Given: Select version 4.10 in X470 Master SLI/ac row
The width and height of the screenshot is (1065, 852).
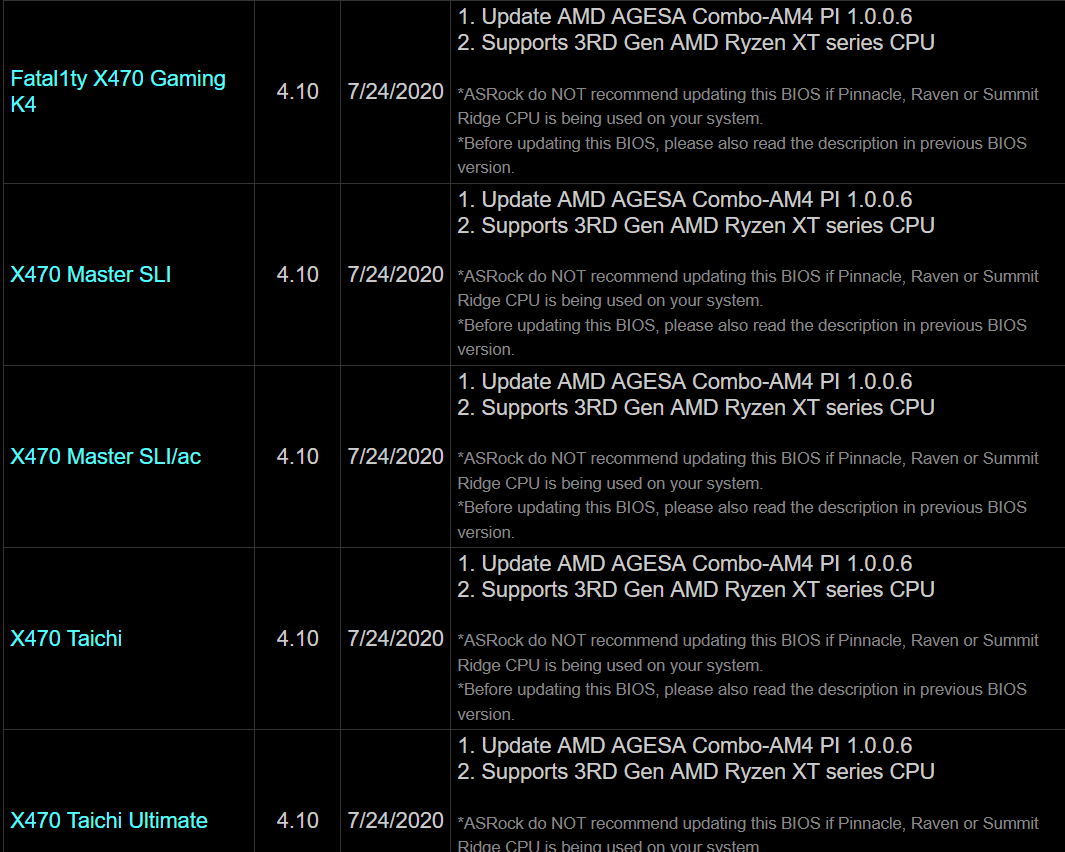Looking at the screenshot, I should pos(297,457).
